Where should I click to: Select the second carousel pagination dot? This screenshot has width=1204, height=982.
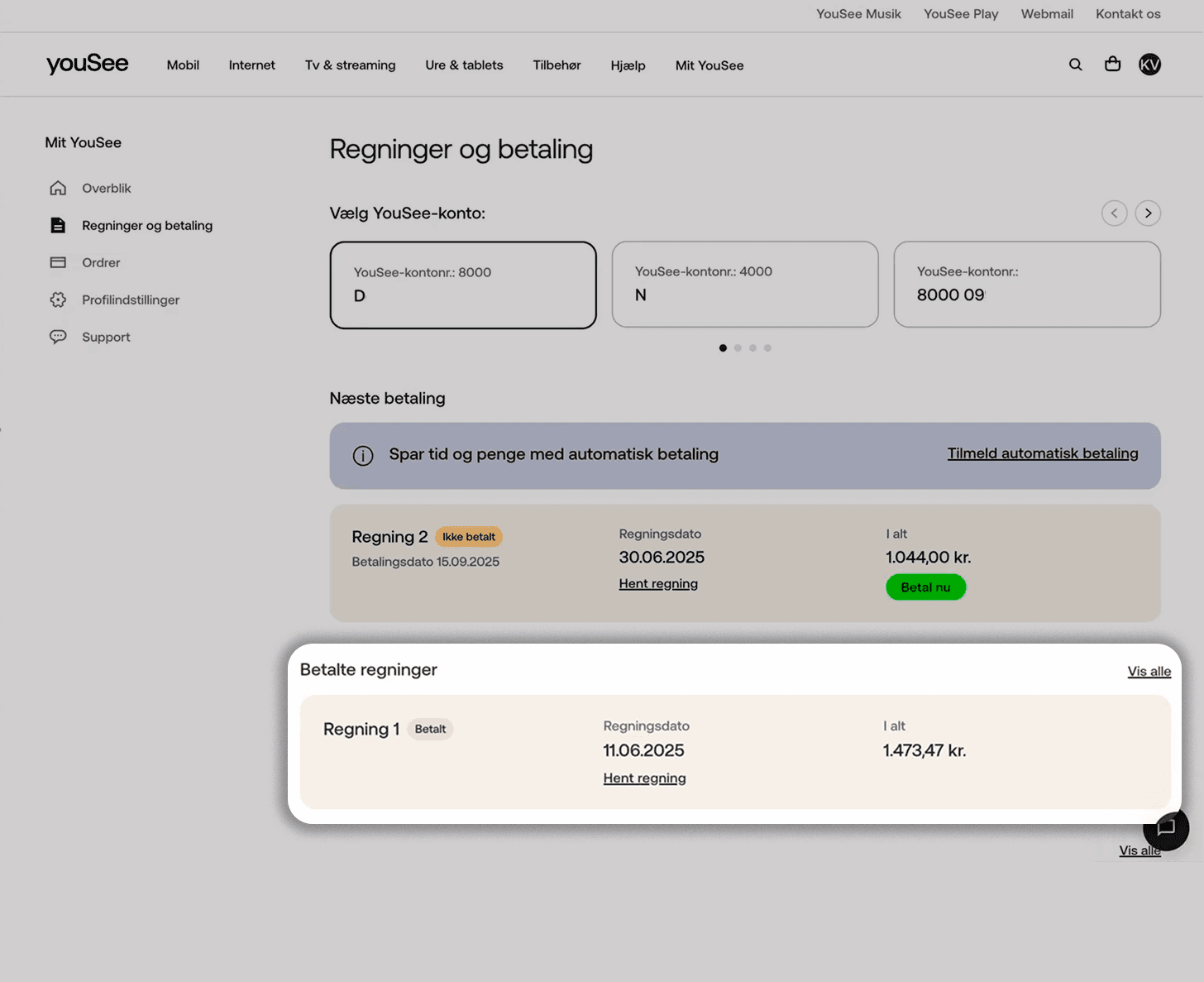(x=738, y=347)
